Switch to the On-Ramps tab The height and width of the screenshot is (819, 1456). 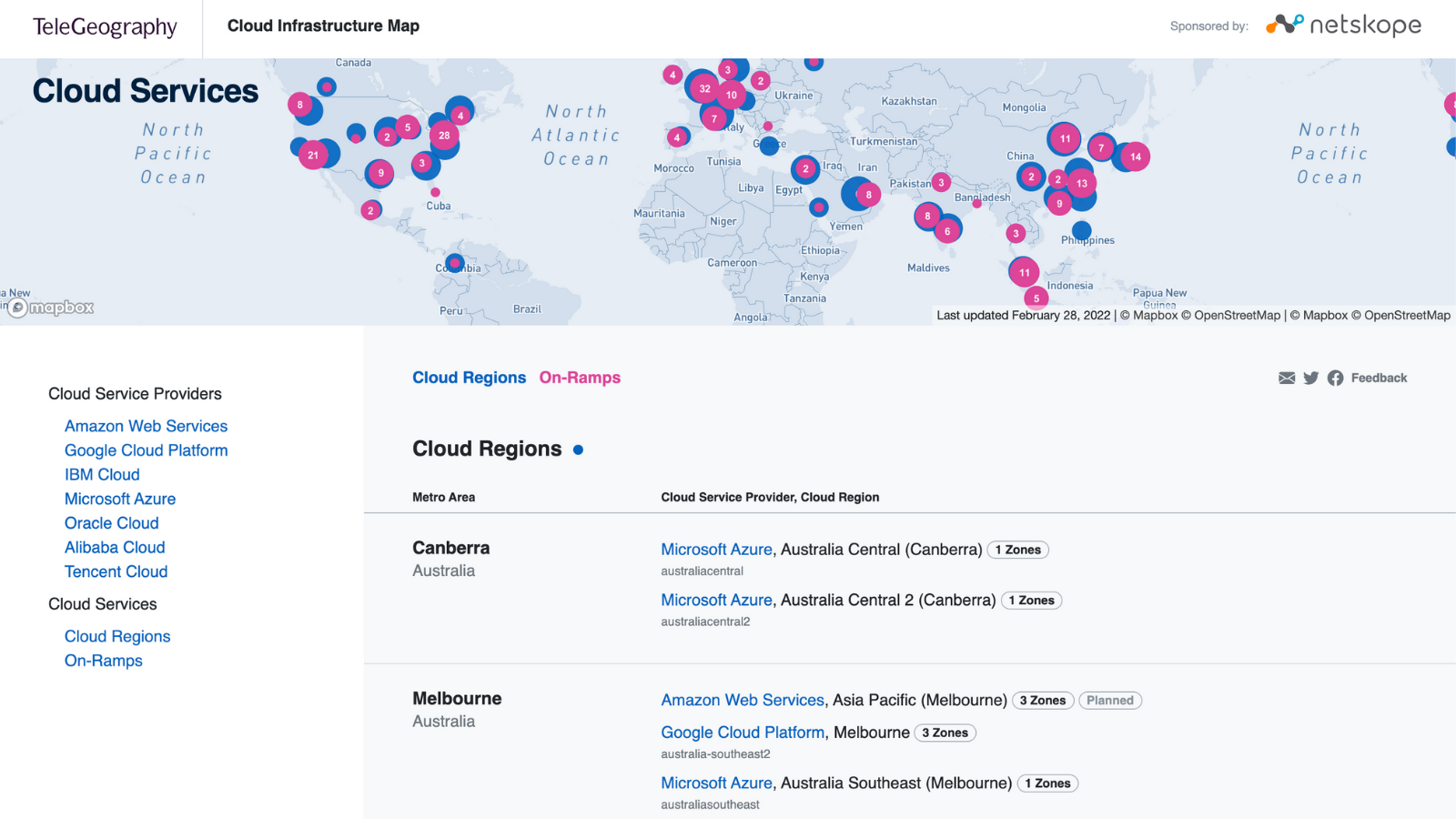pyautogui.click(x=580, y=378)
